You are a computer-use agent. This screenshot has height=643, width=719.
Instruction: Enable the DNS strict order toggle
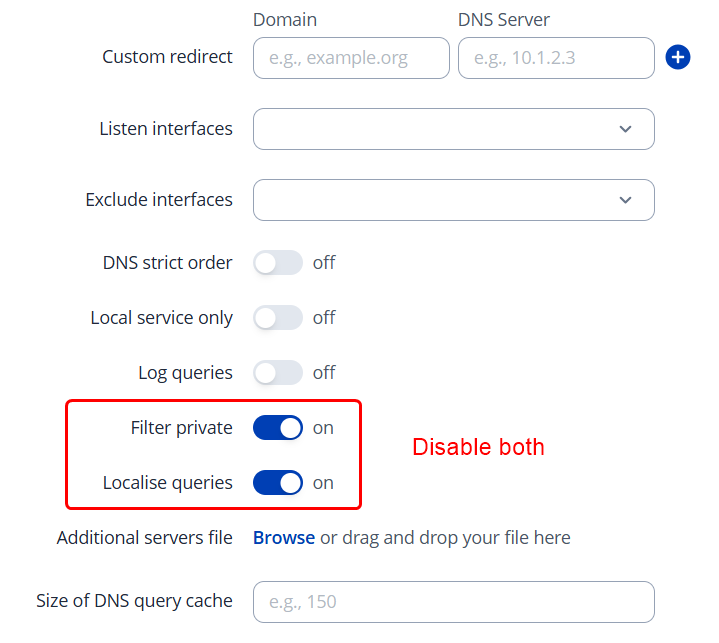click(278, 263)
